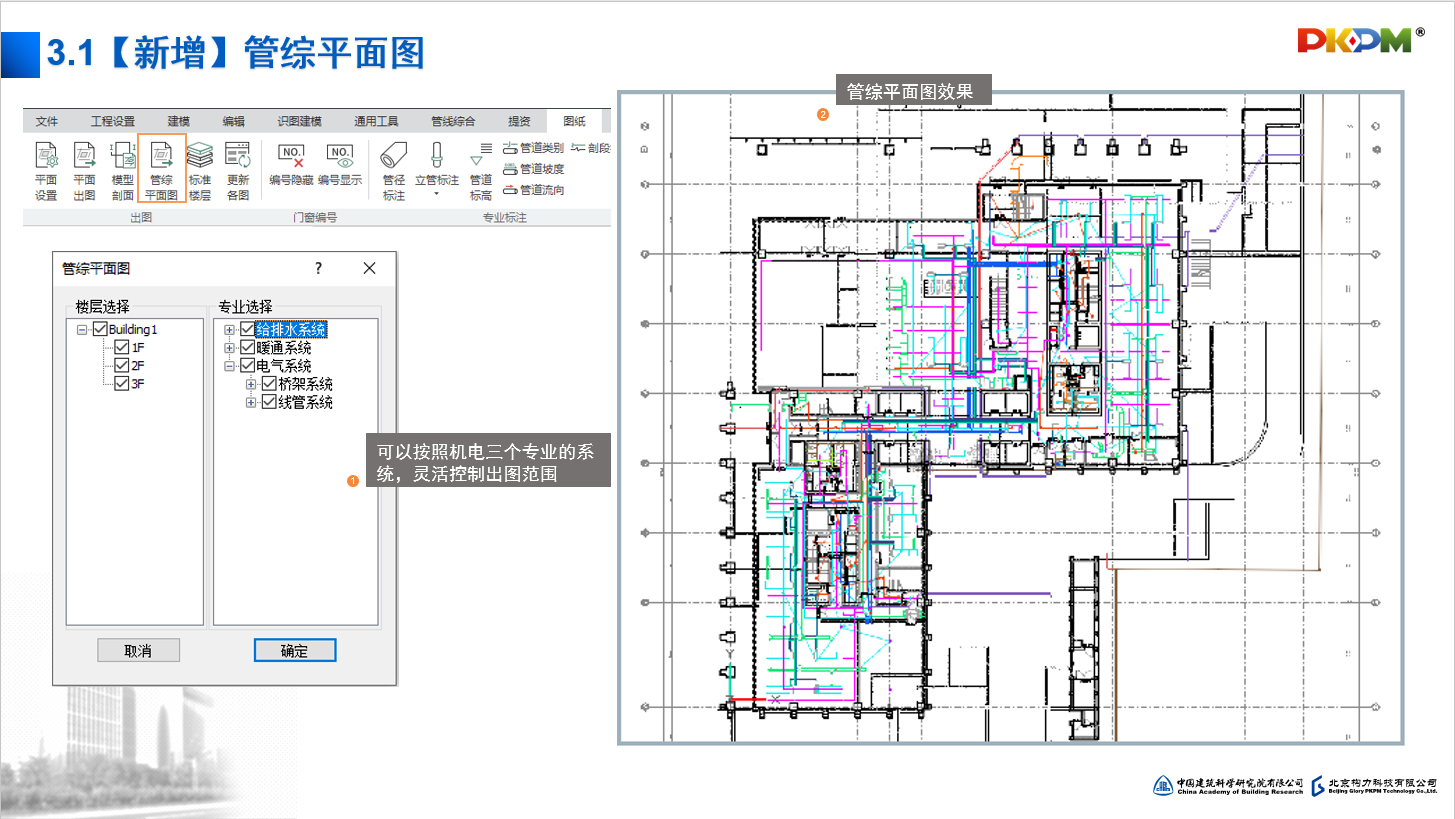Click the 编号隐藏 hide numbering icon
The width and height of the screenshot is (1455, 819).
click(x=291, y=164)
